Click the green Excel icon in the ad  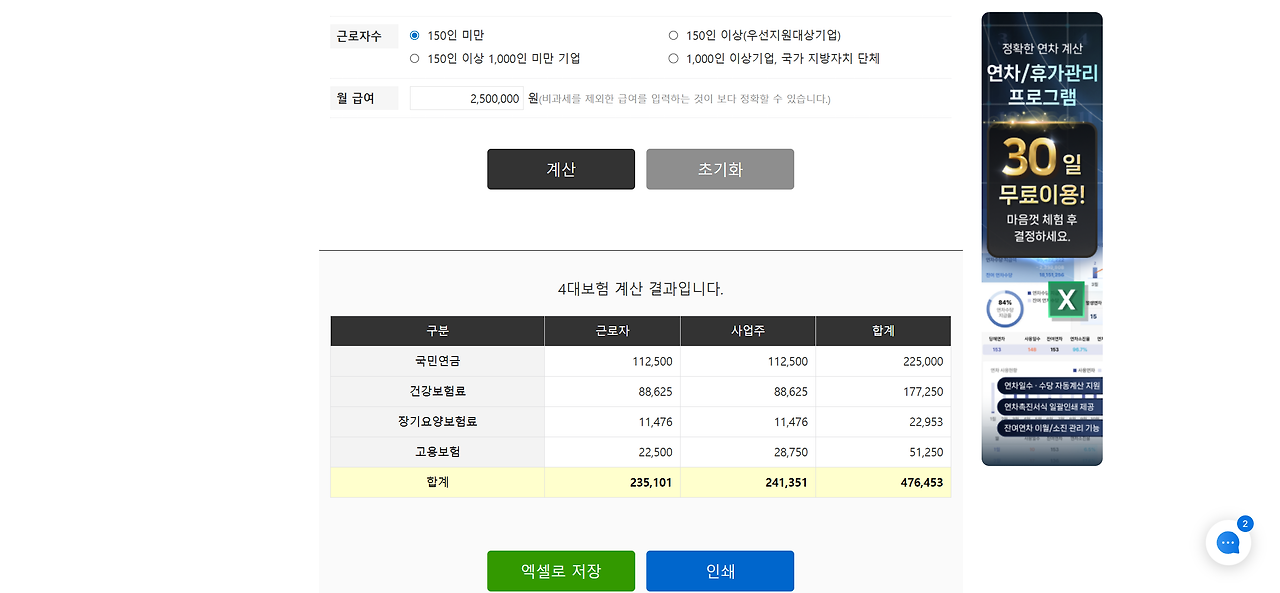(1066, 299)
